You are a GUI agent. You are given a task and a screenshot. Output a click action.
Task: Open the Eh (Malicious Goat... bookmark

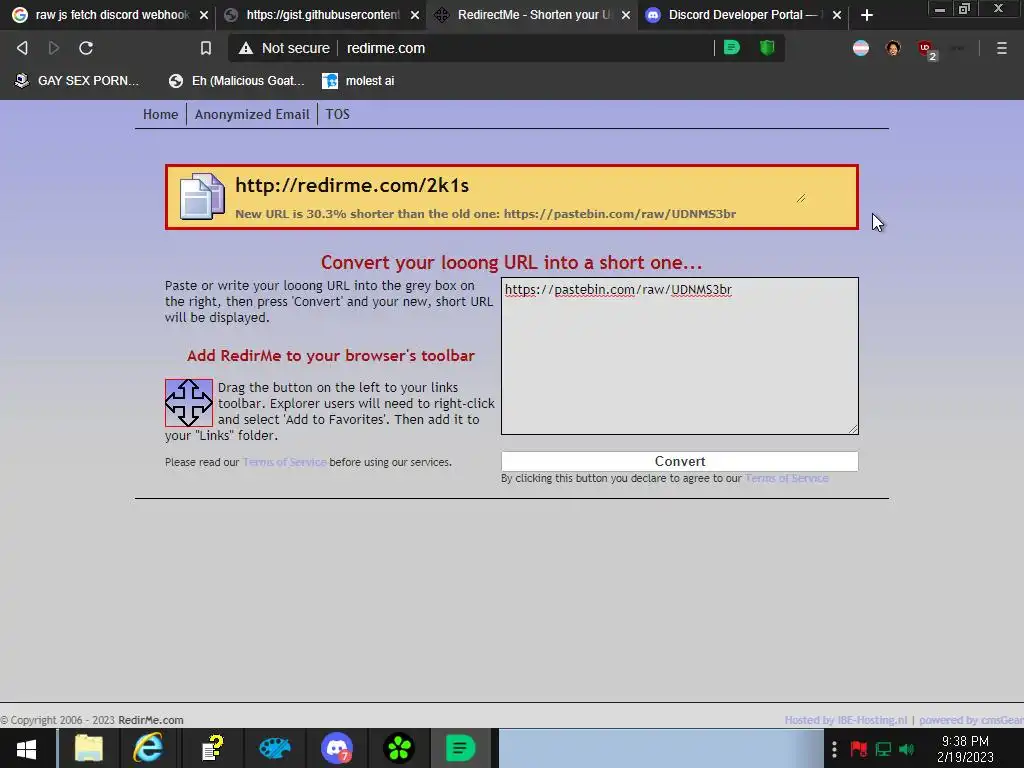point(236,80)
